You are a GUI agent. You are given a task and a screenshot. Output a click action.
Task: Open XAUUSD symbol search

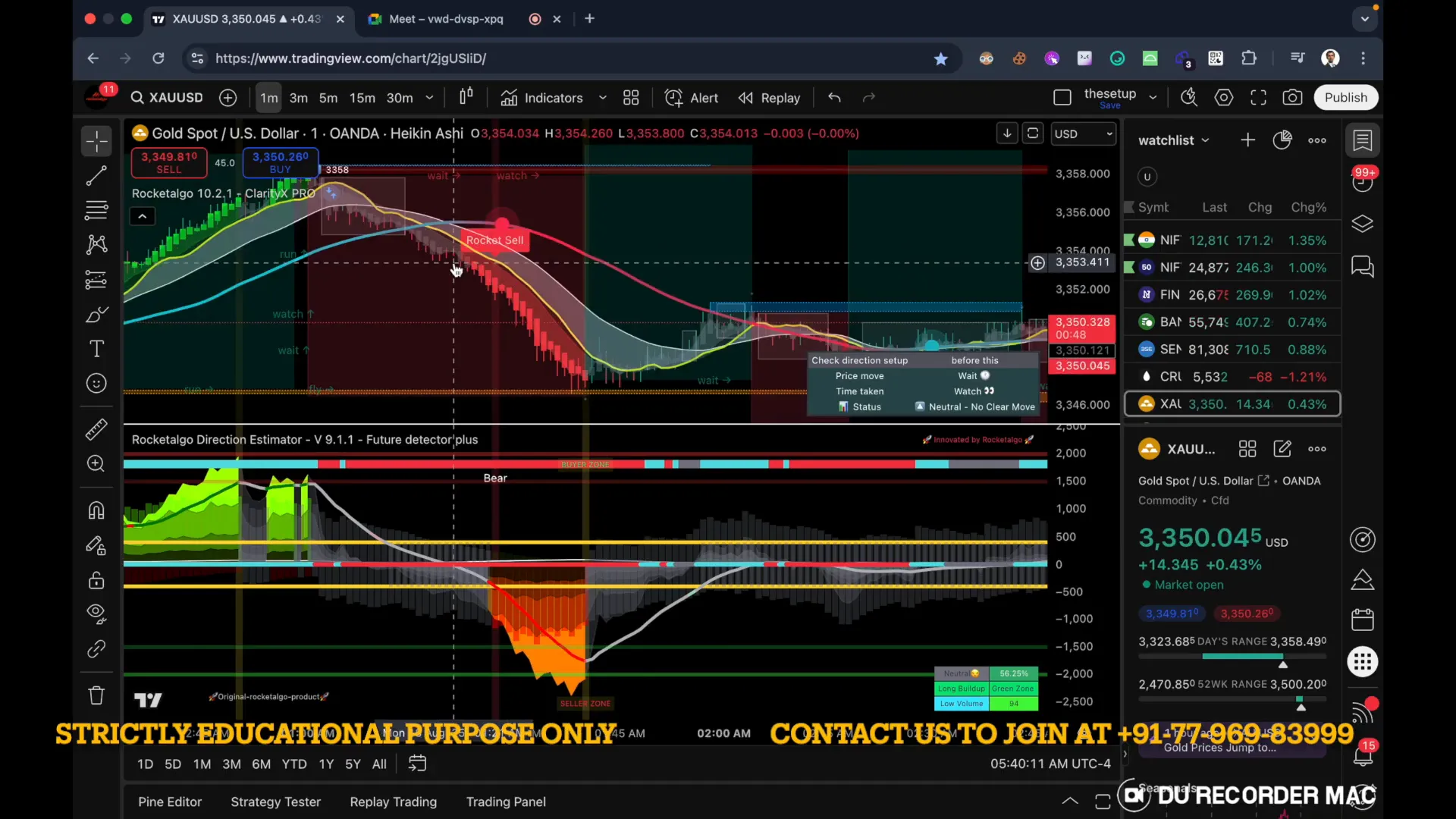167,98
